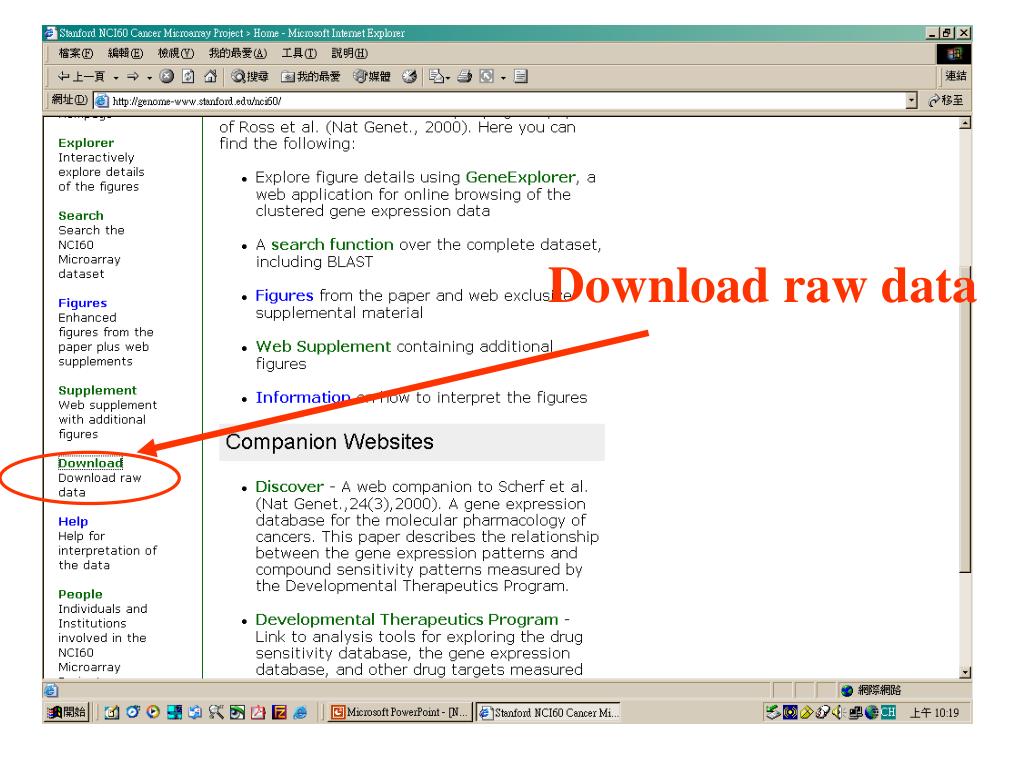Click the 開始 Start button
The image size is (1024, 768).
[x=67, y=712]
